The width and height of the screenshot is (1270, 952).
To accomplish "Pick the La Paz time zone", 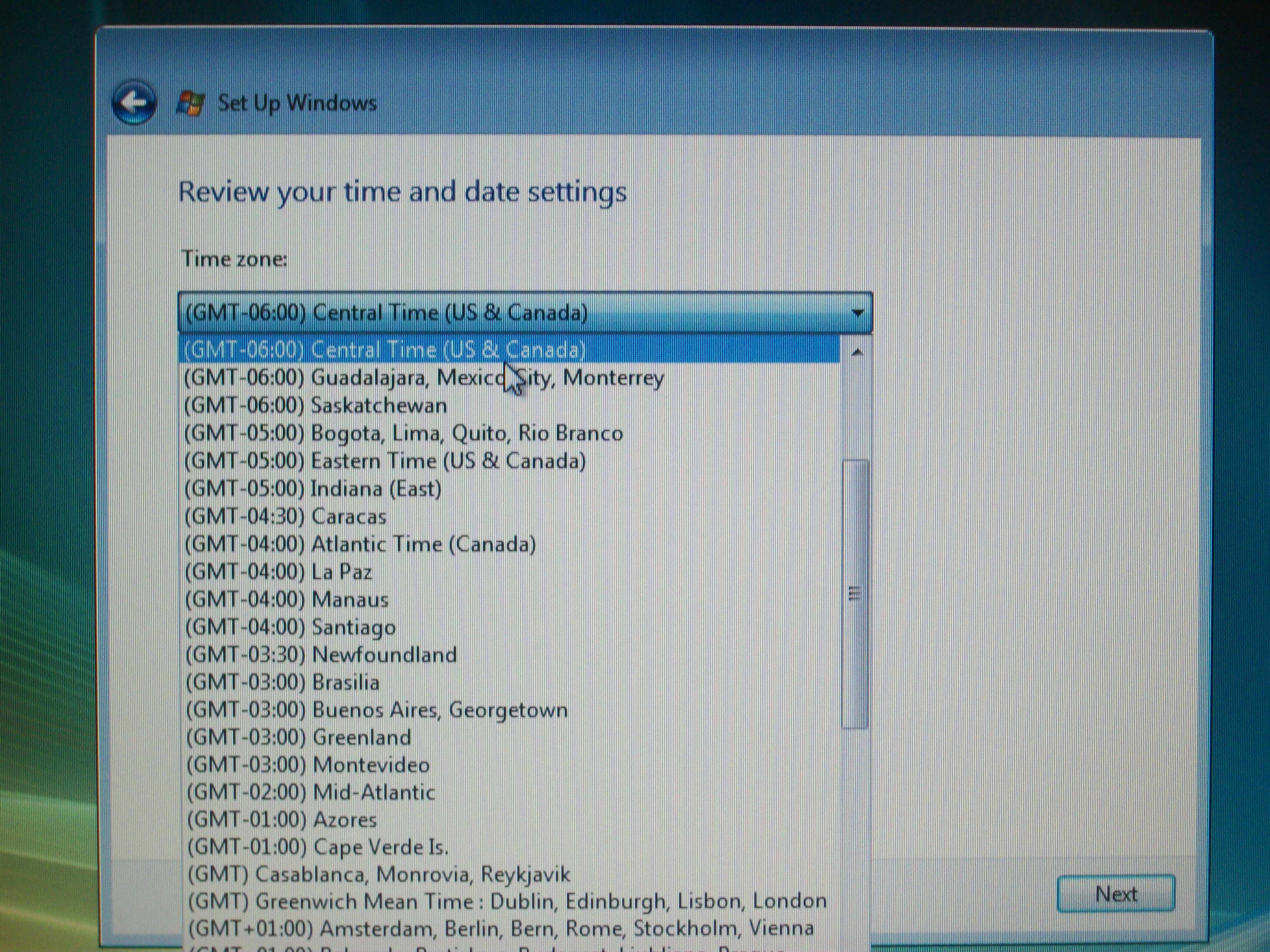I will tap(510, 572).
